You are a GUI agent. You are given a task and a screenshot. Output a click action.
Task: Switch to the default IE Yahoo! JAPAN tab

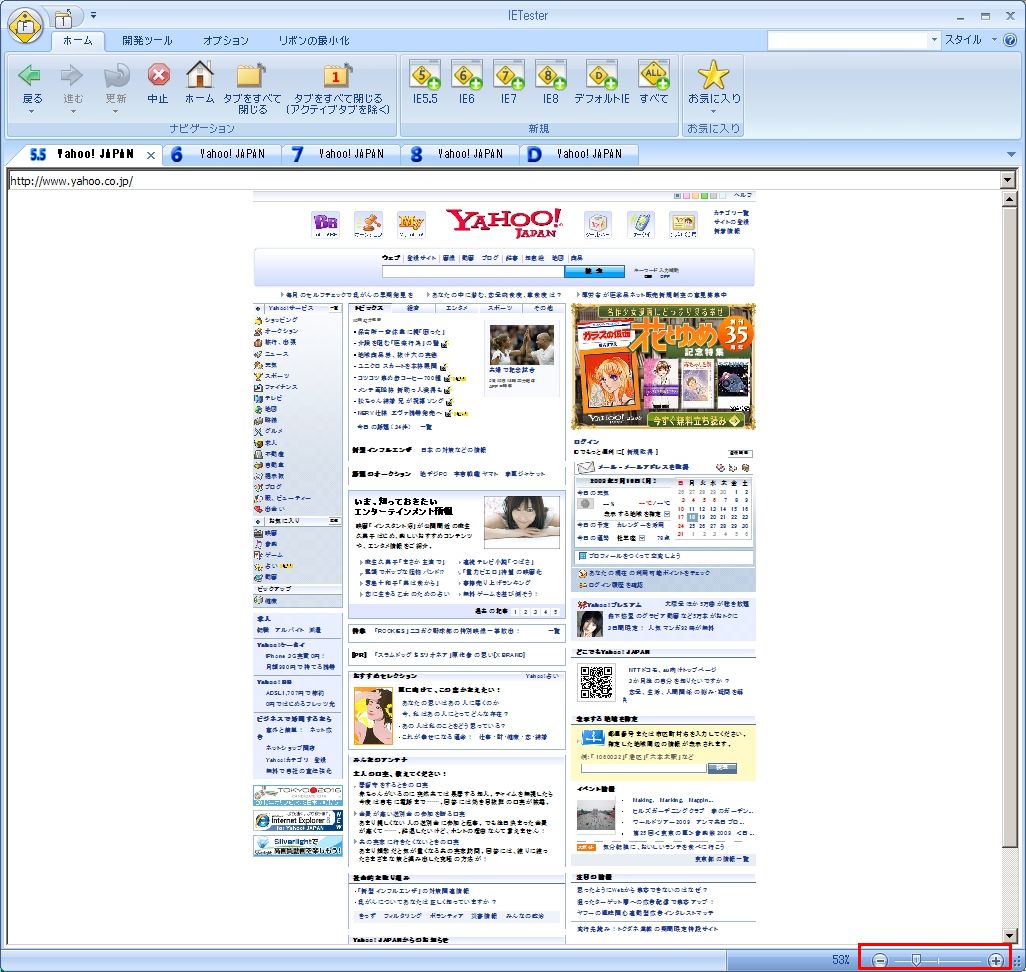click(580, 154)
